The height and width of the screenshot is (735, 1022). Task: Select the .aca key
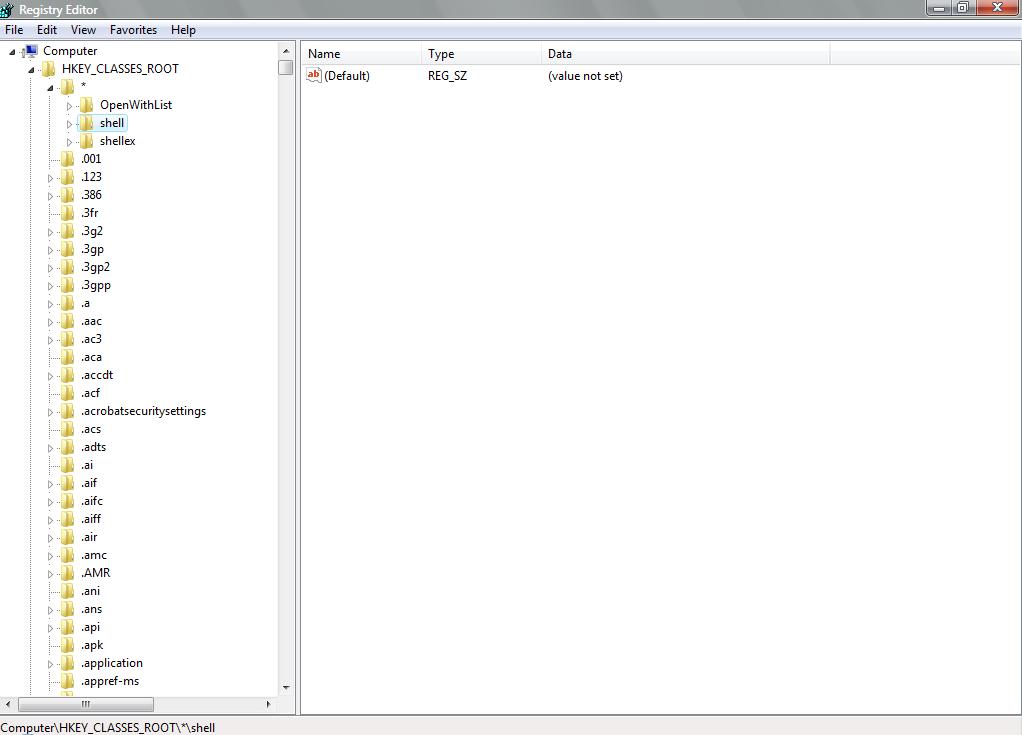tap(91, 357)
